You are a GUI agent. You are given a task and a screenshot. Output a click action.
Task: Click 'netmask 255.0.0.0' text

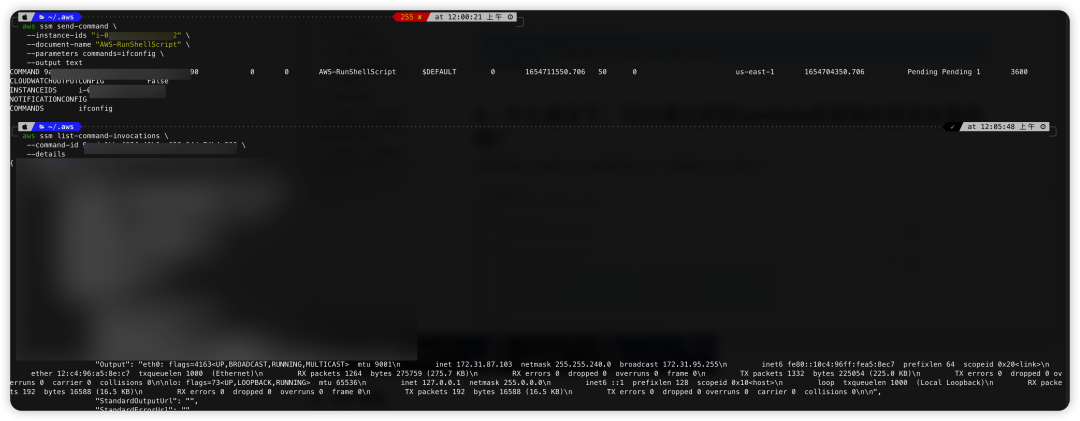pyautogui.click(x=506, y=382)
